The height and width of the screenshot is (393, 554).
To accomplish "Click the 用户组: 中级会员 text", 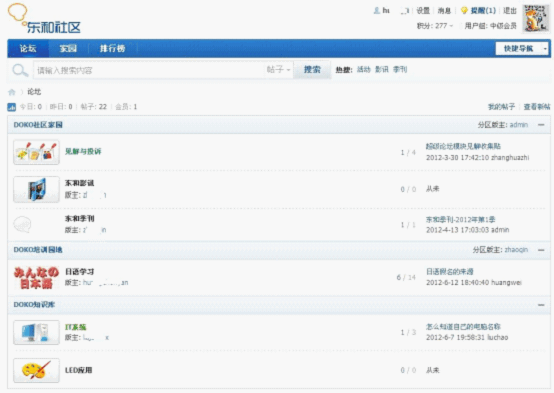I will pos(491,26).
